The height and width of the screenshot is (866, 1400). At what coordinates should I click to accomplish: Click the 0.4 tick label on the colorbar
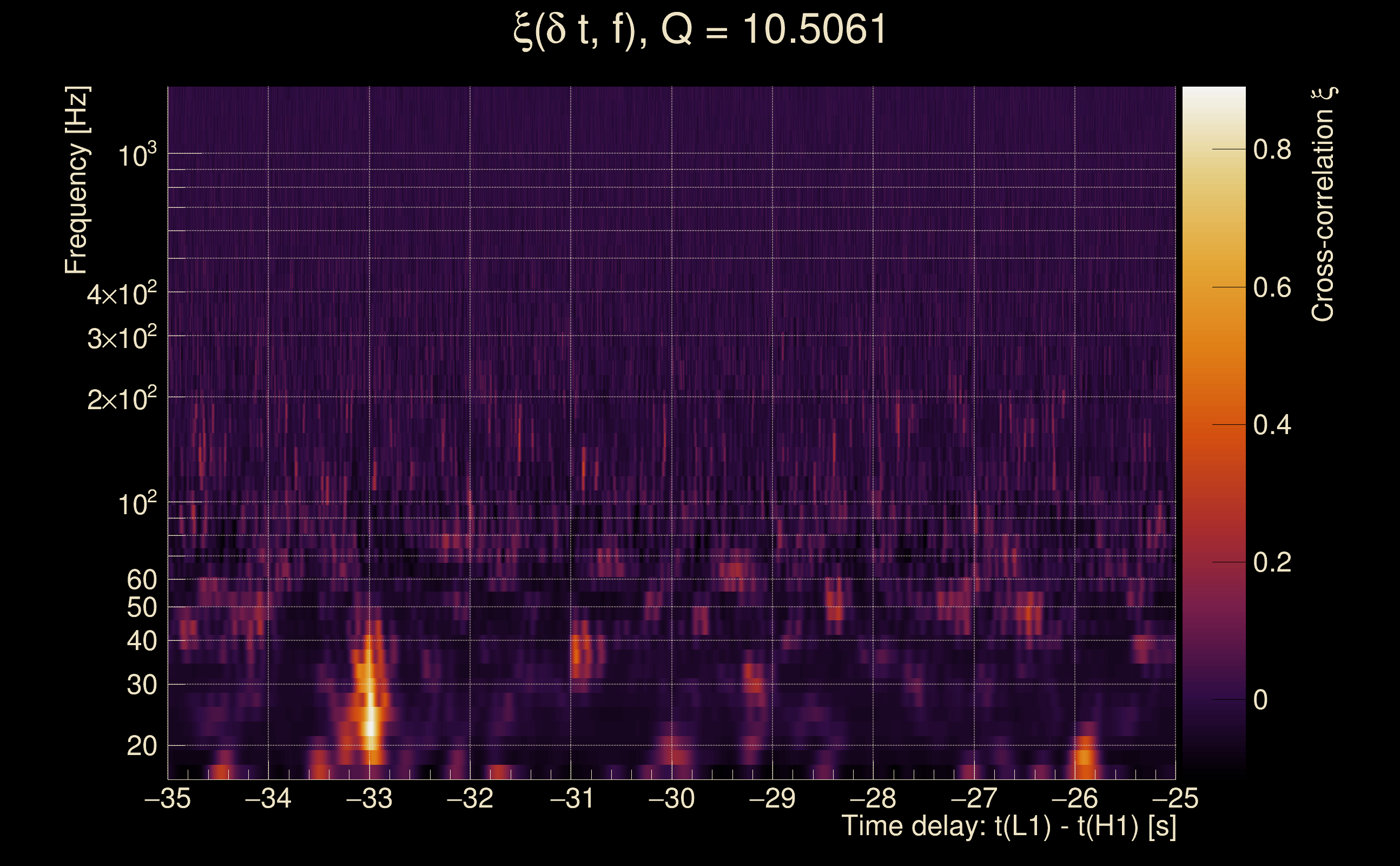coord(1272,425)
